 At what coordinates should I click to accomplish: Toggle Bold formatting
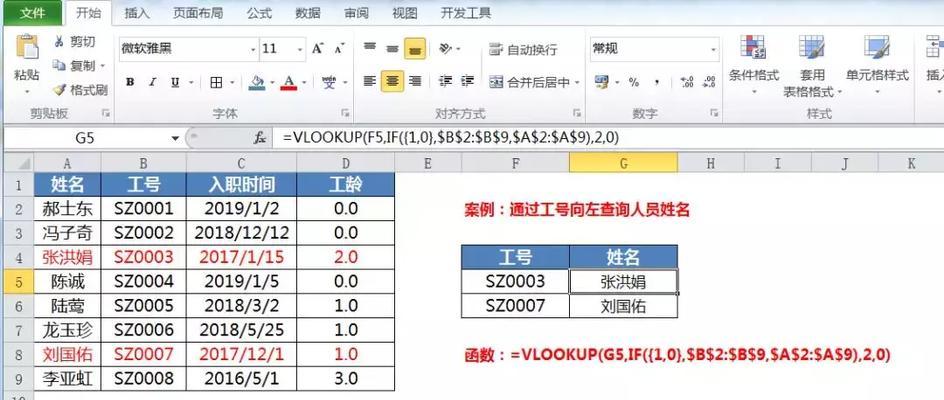[x=129, y=82]
